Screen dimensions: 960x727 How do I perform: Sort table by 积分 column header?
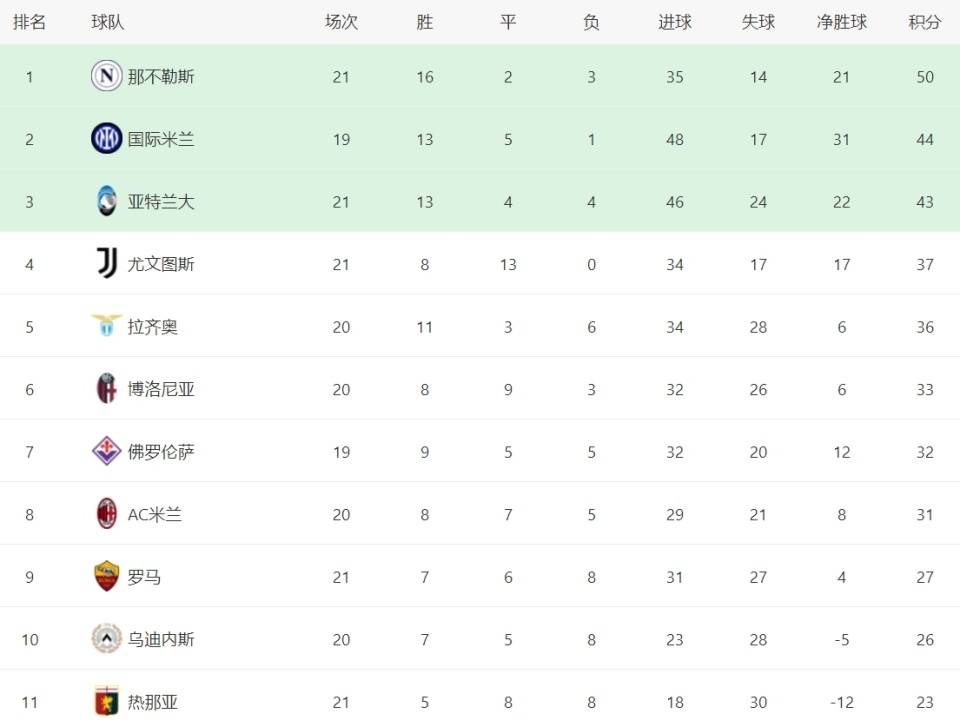tap(924, 22)
